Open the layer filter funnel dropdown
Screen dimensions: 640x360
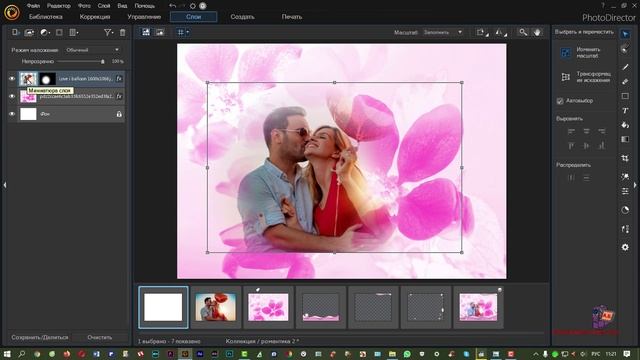pyautogui.click(x=108, y=32)
